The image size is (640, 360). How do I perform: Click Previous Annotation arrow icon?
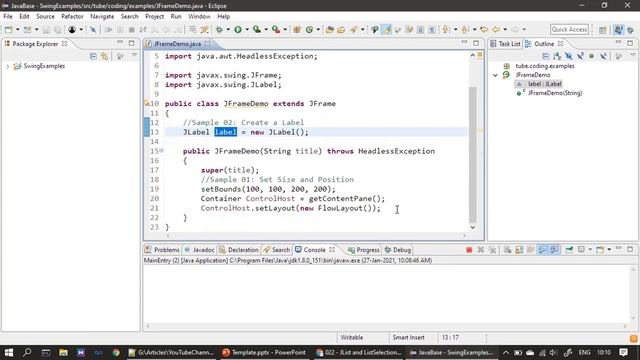click(465, 29)
